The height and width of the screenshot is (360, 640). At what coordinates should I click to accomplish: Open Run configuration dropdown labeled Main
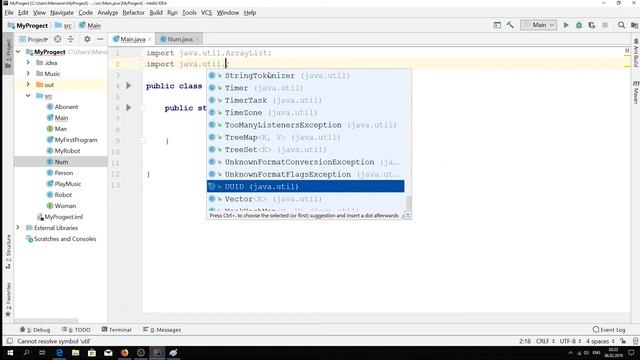(539, 25)
